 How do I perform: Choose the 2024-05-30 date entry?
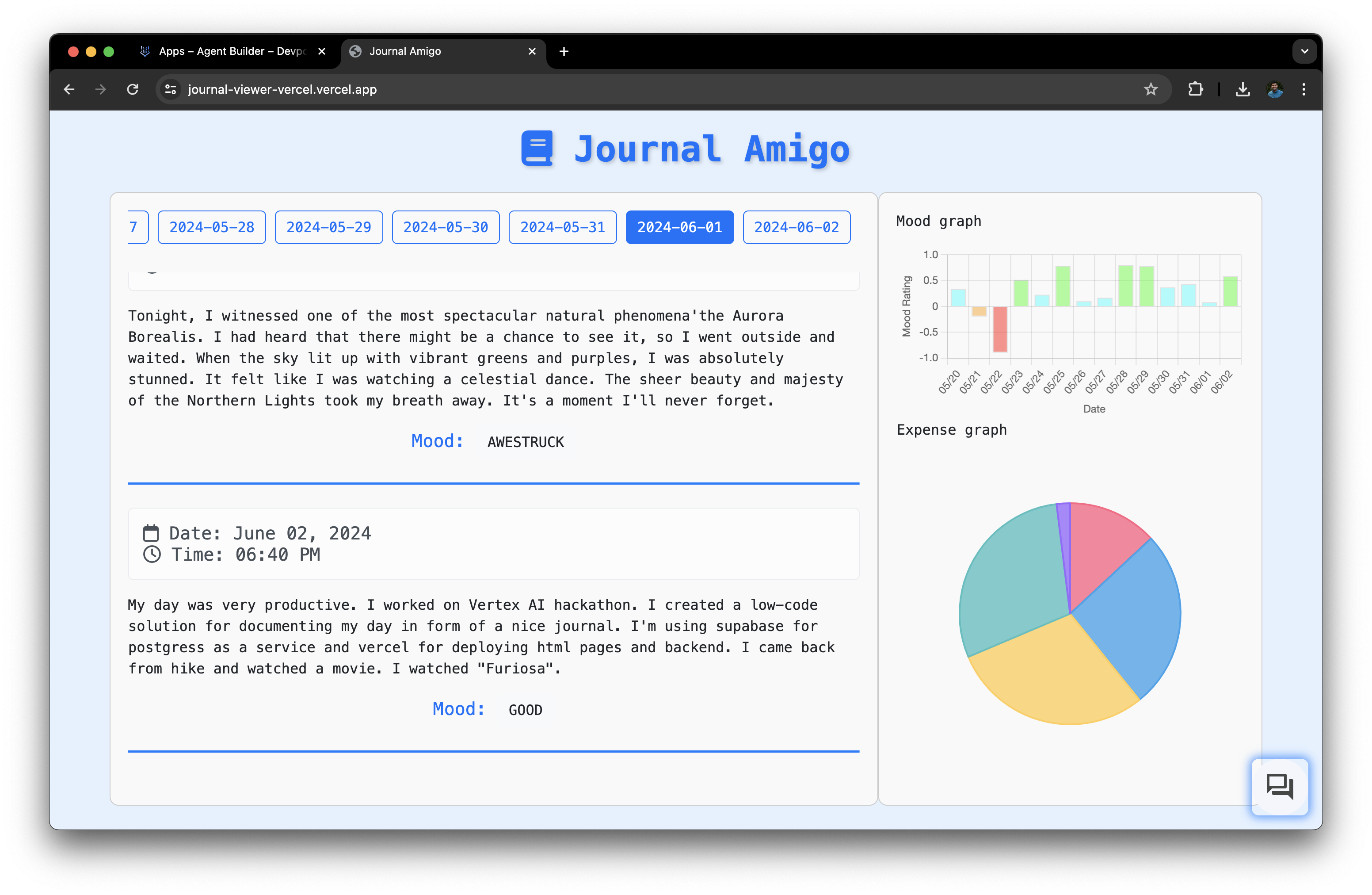point(446,227)
